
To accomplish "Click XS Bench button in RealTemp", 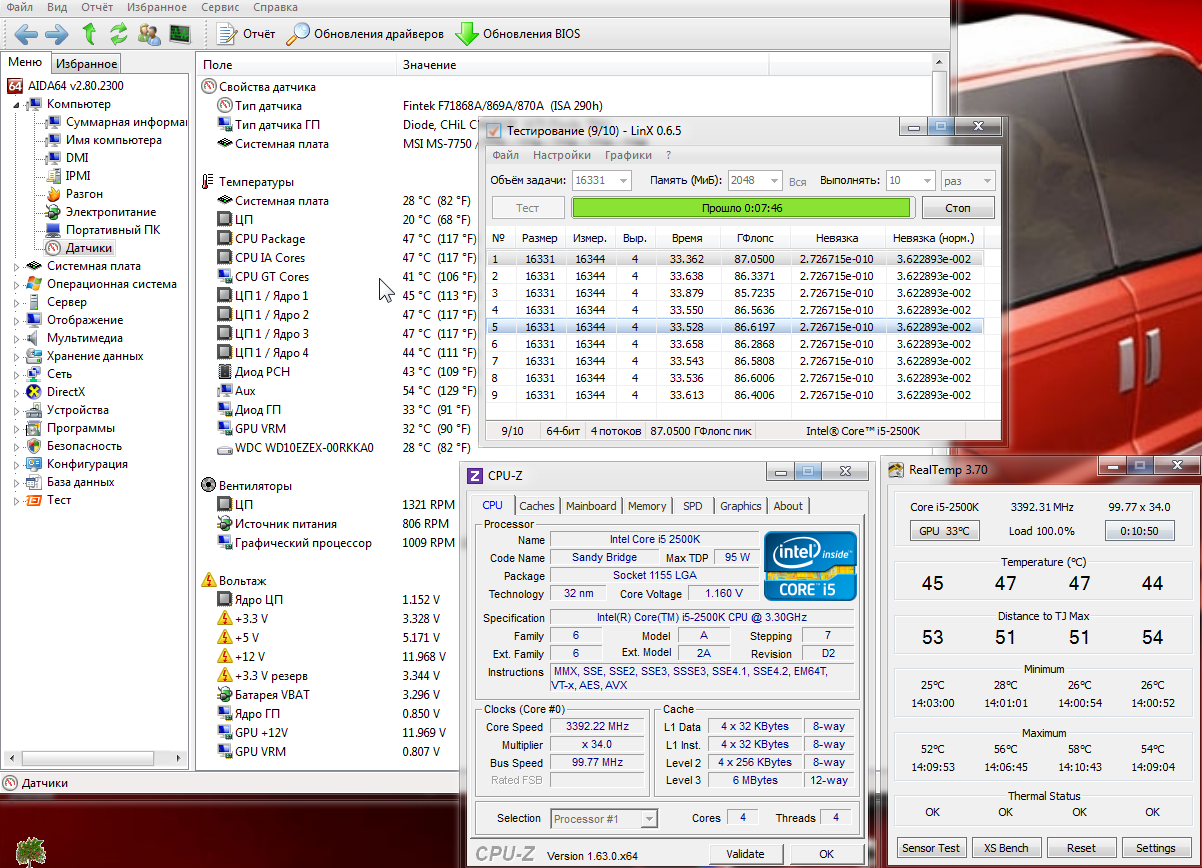I will point(1006,848).
